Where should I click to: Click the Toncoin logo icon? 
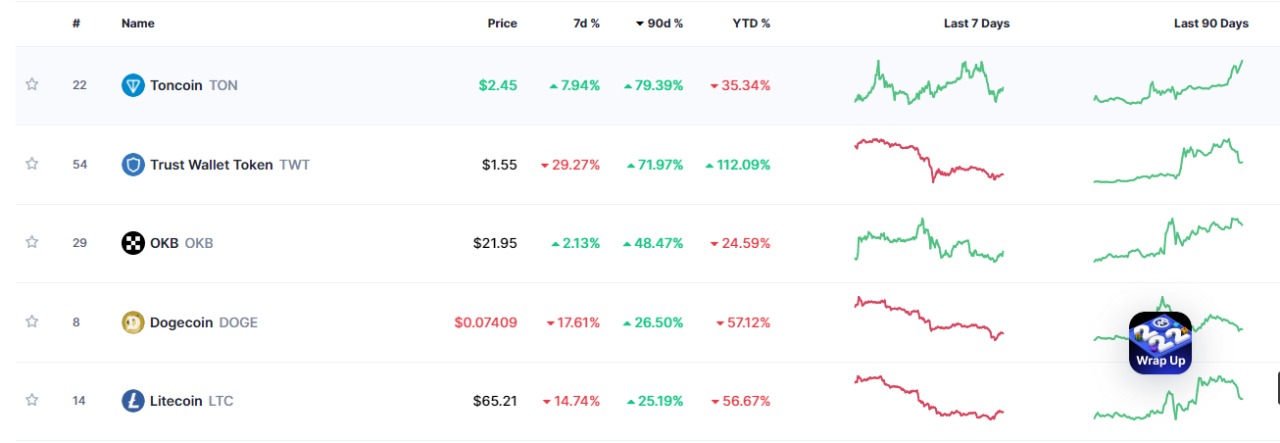pyautogui.click(x=133, y=85)
